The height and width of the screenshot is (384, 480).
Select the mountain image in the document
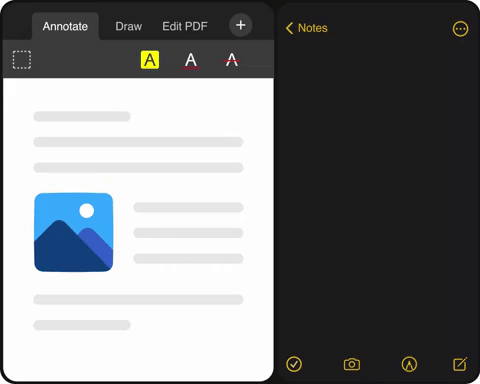74,232
